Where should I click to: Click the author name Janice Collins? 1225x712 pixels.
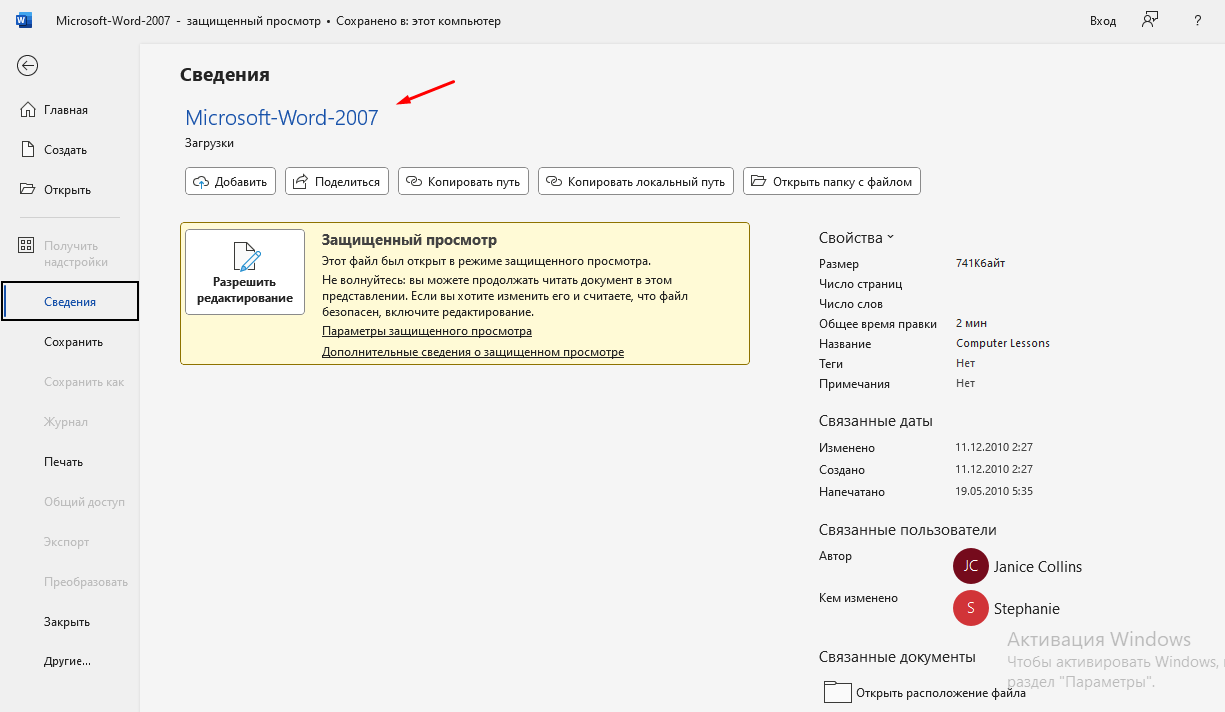[1038, 566]
